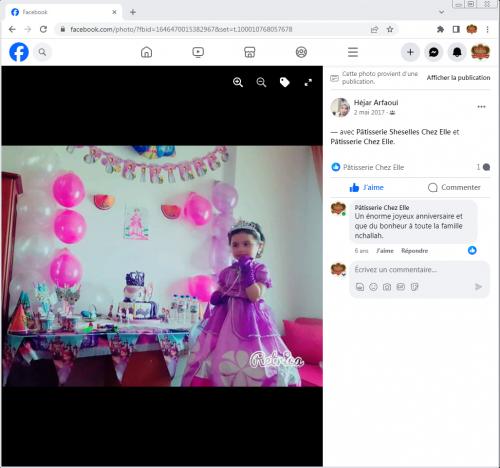500x468 pixels.
Task: Open the account profile picture menu
Action: click(480, 52)
